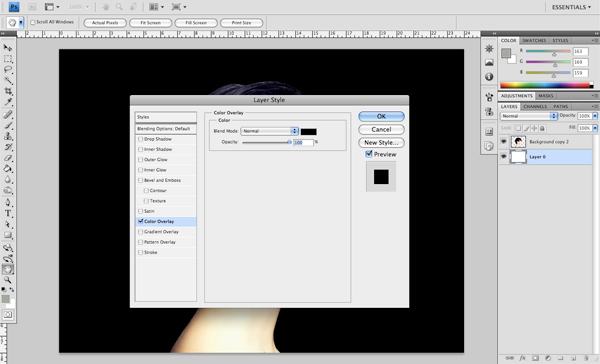Click the Print Size button
The width and height of the screenshot is (600, 364).
pos(241,23)
